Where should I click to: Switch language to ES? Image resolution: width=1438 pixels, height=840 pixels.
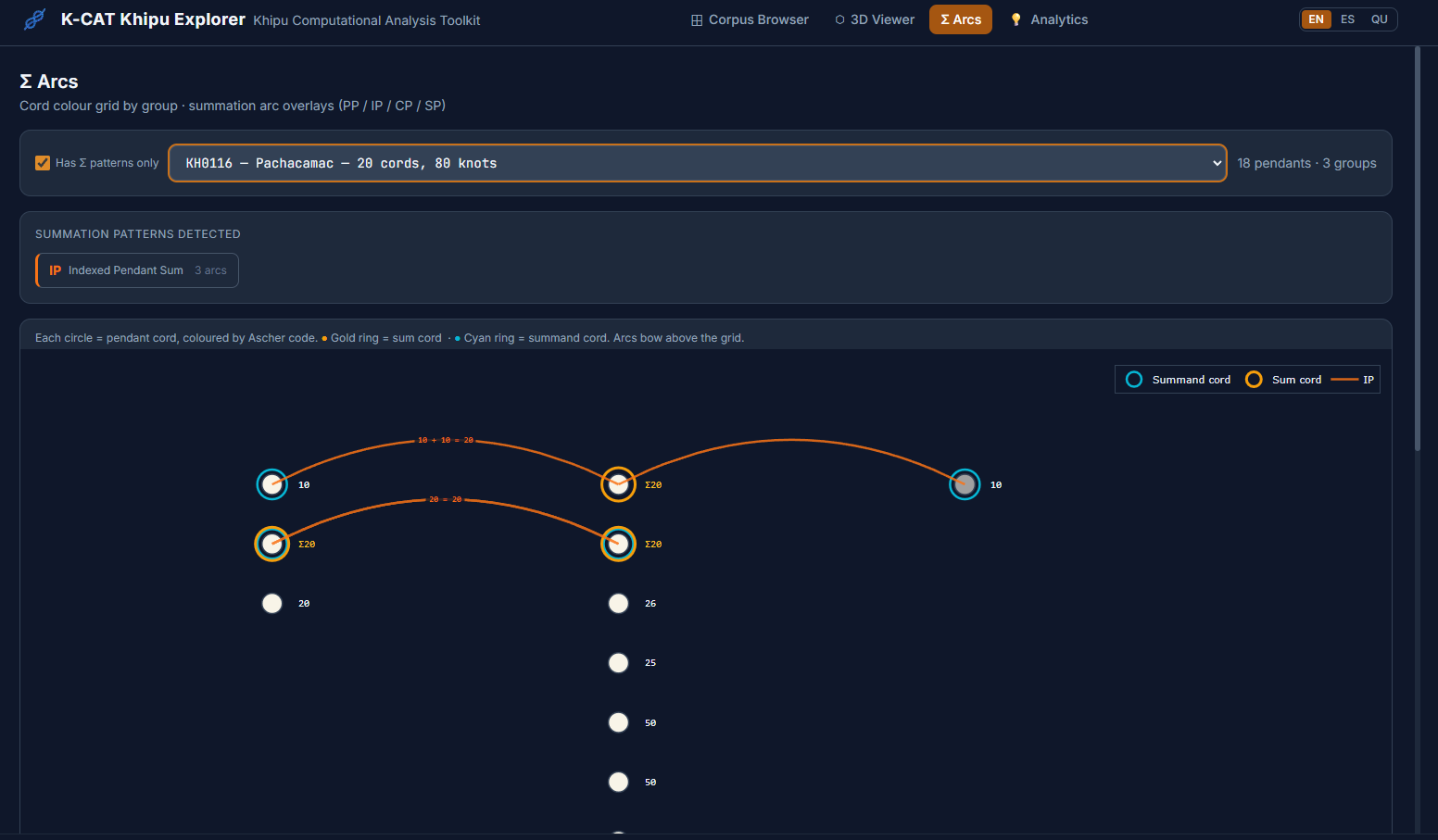[x=1347, y=19]
